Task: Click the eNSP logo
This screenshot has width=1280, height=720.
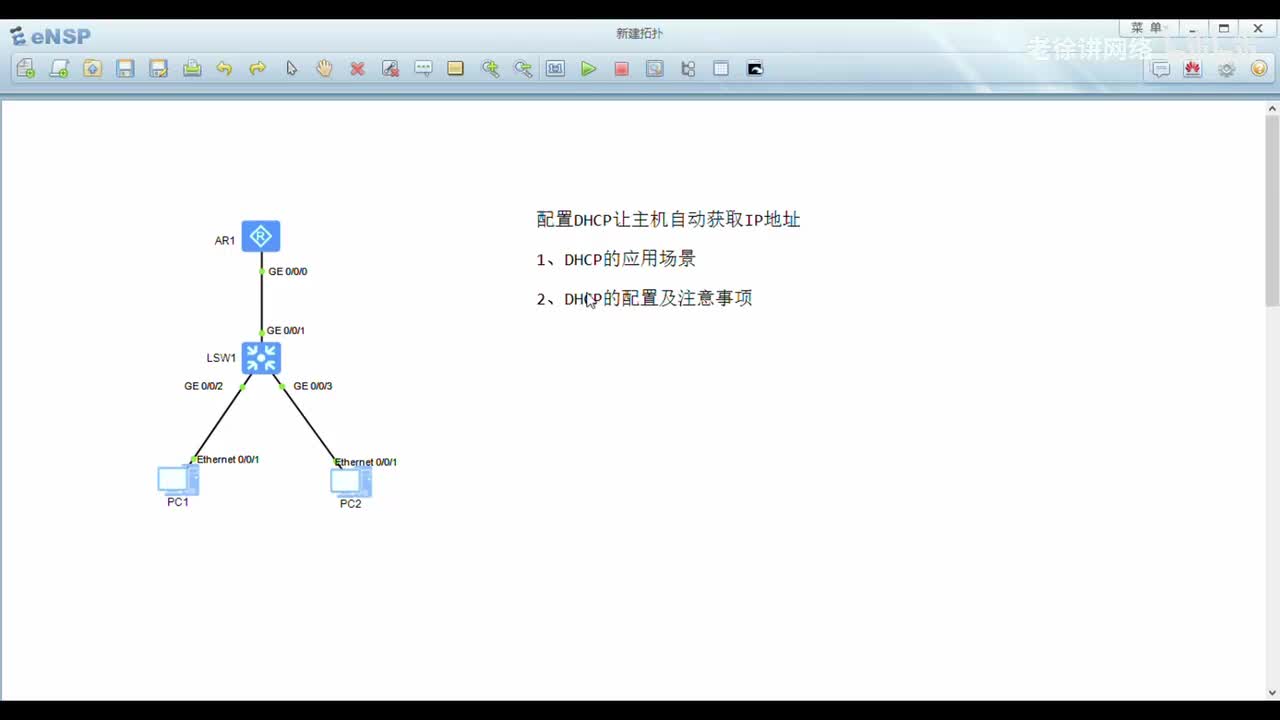Action: 51,36
